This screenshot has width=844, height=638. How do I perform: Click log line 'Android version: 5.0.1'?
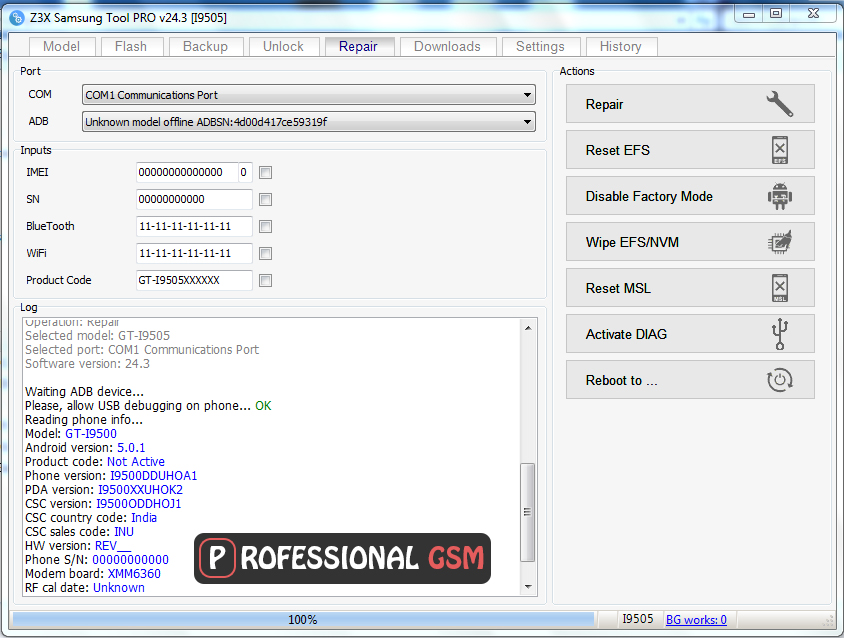point(85,447)
